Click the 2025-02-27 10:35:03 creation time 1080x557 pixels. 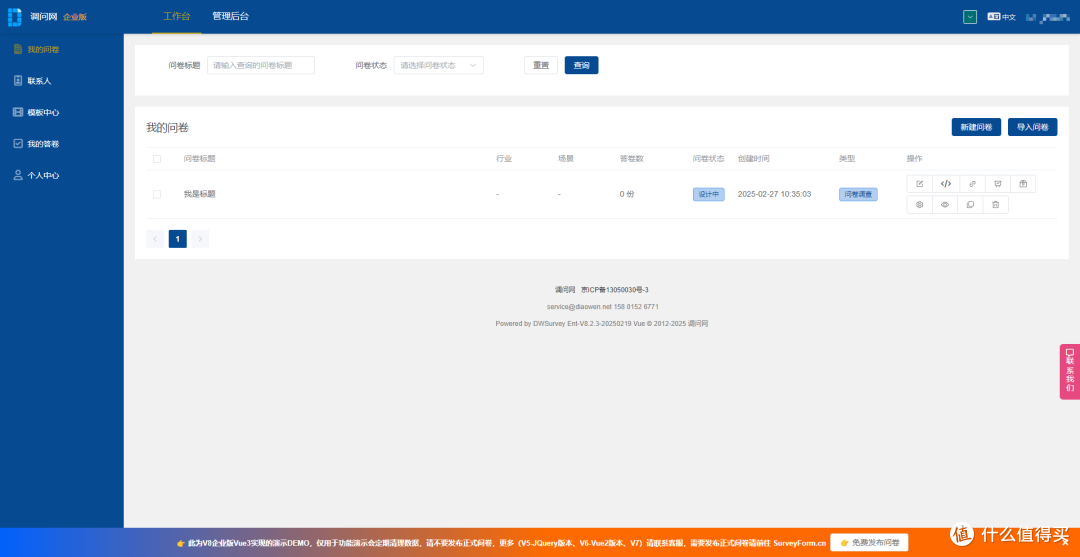(774, 194)
